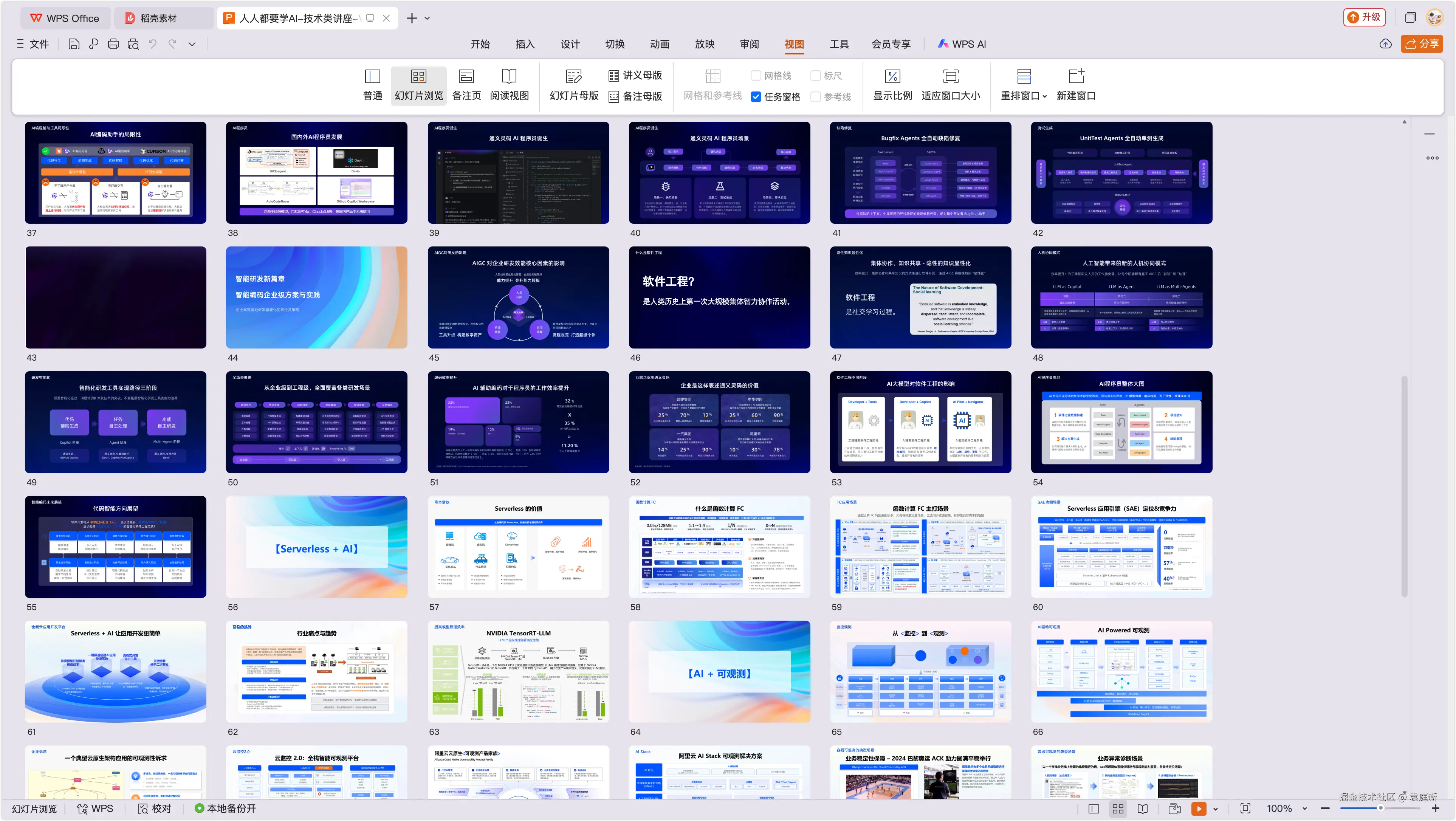Image resolution: width=1456 pixels, height=821 pixels.
Task: Open the Animation (动画) ribbon tab
Action: pyautogui.click(x=659, y=44)
